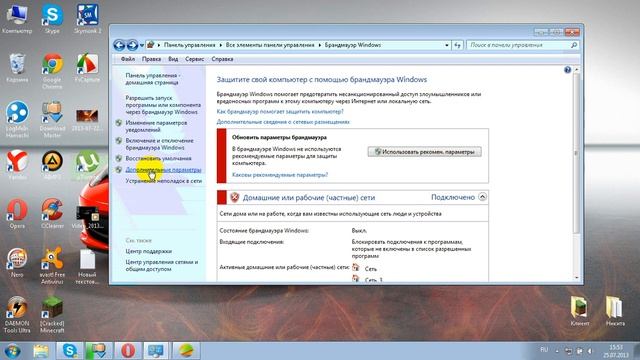The width and height of the screenshot is (640, 360).
Task: Click the Windows Start button
Action: 12,351
